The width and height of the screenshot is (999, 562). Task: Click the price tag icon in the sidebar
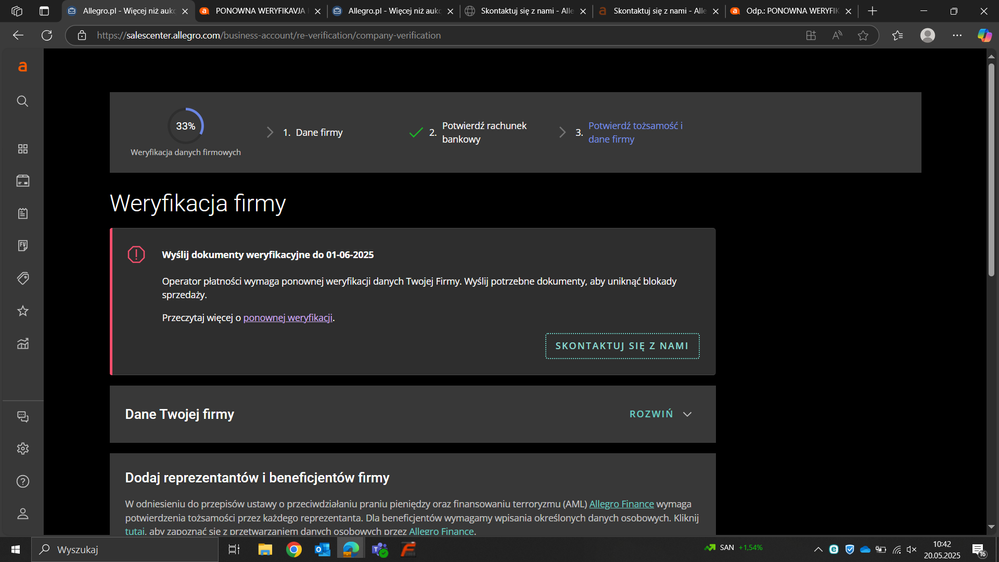(x=22, y=278)
